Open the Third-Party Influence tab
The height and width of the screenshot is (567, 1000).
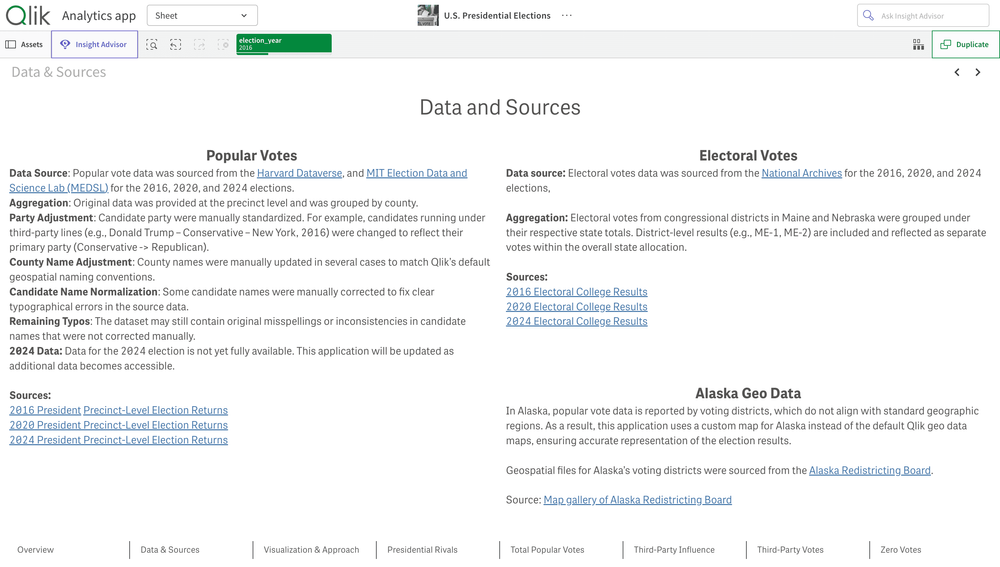coord(674,550)
